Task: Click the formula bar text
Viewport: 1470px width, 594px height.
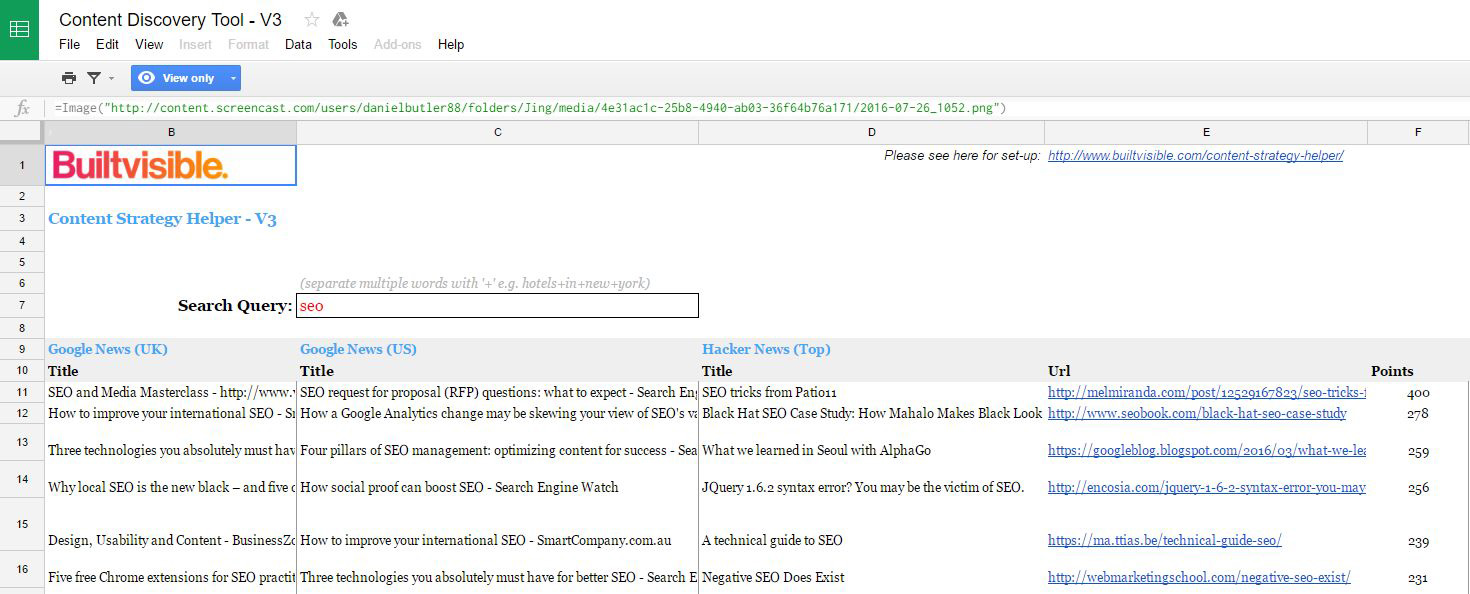Action: pyautogui.click(x=530, y=108)
